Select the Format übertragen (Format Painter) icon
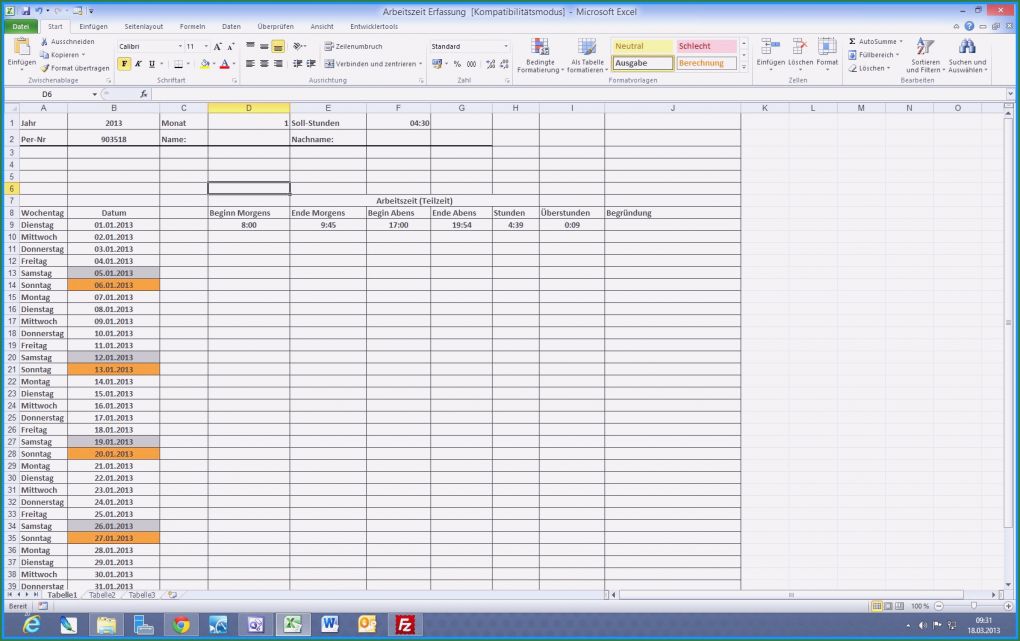The width and height of the screenshot is (1020, 641). click(44, 68)
